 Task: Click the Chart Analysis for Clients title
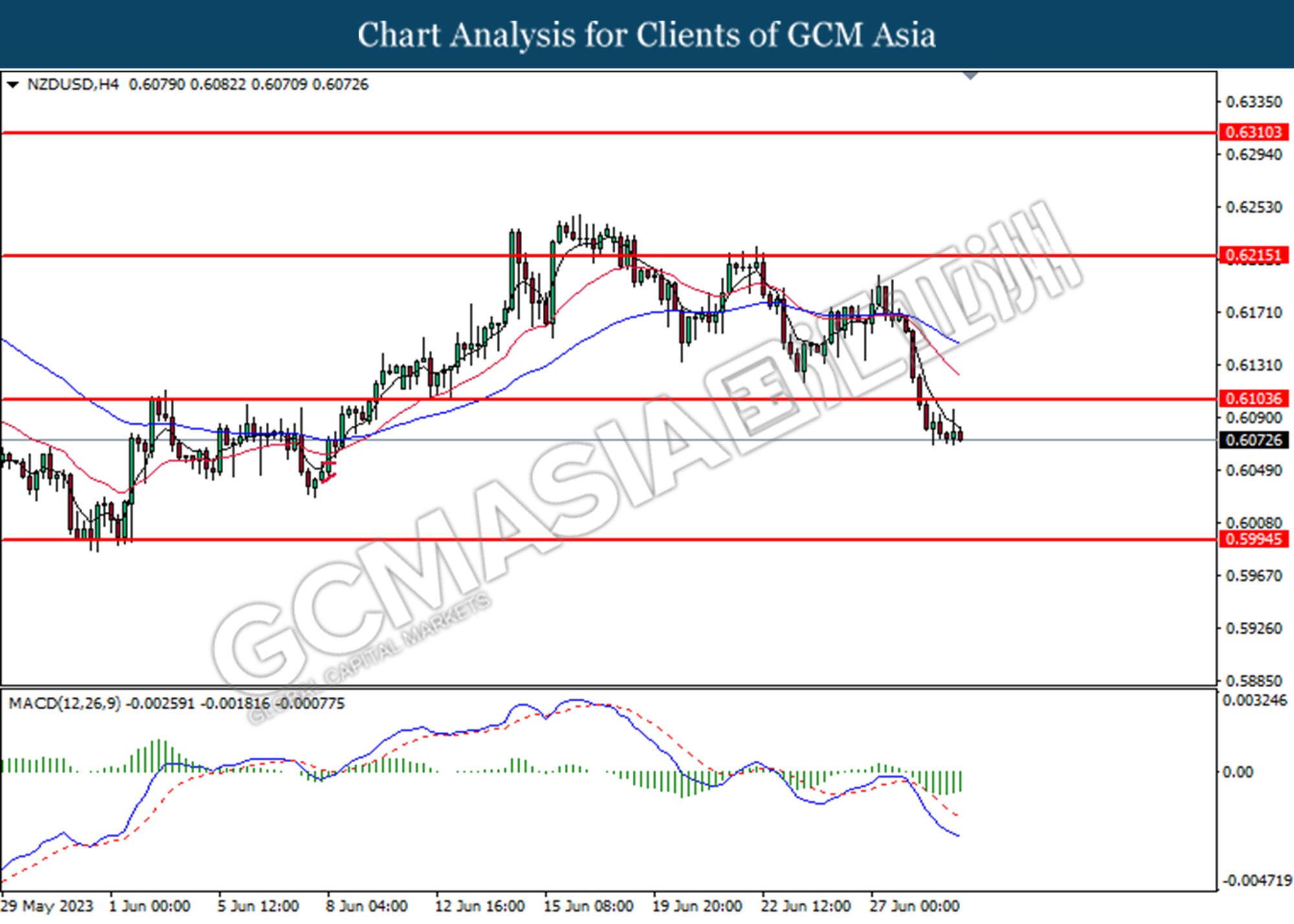pos(646,35)
